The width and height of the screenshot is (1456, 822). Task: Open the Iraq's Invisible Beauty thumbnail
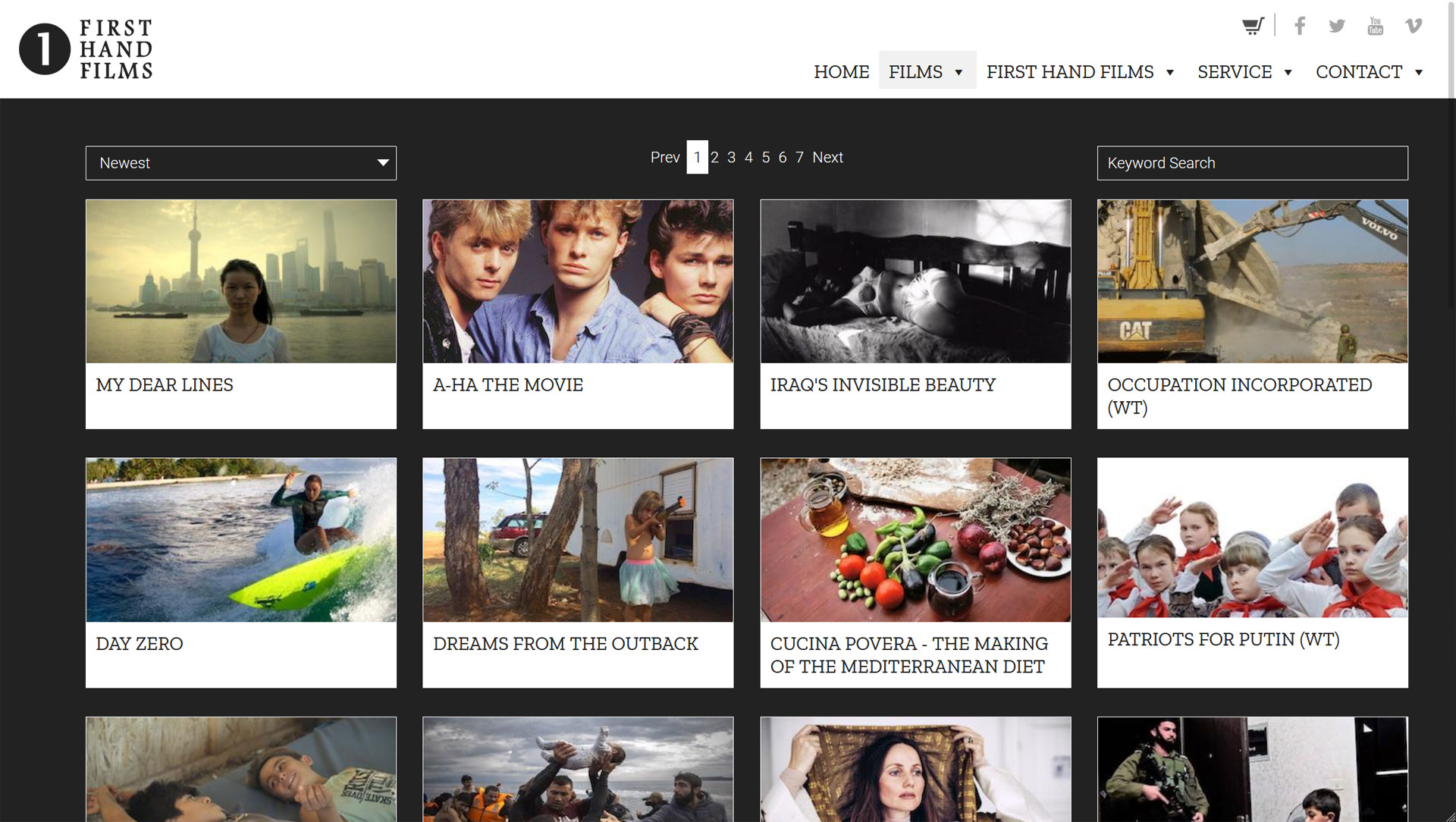click(915, 281)
